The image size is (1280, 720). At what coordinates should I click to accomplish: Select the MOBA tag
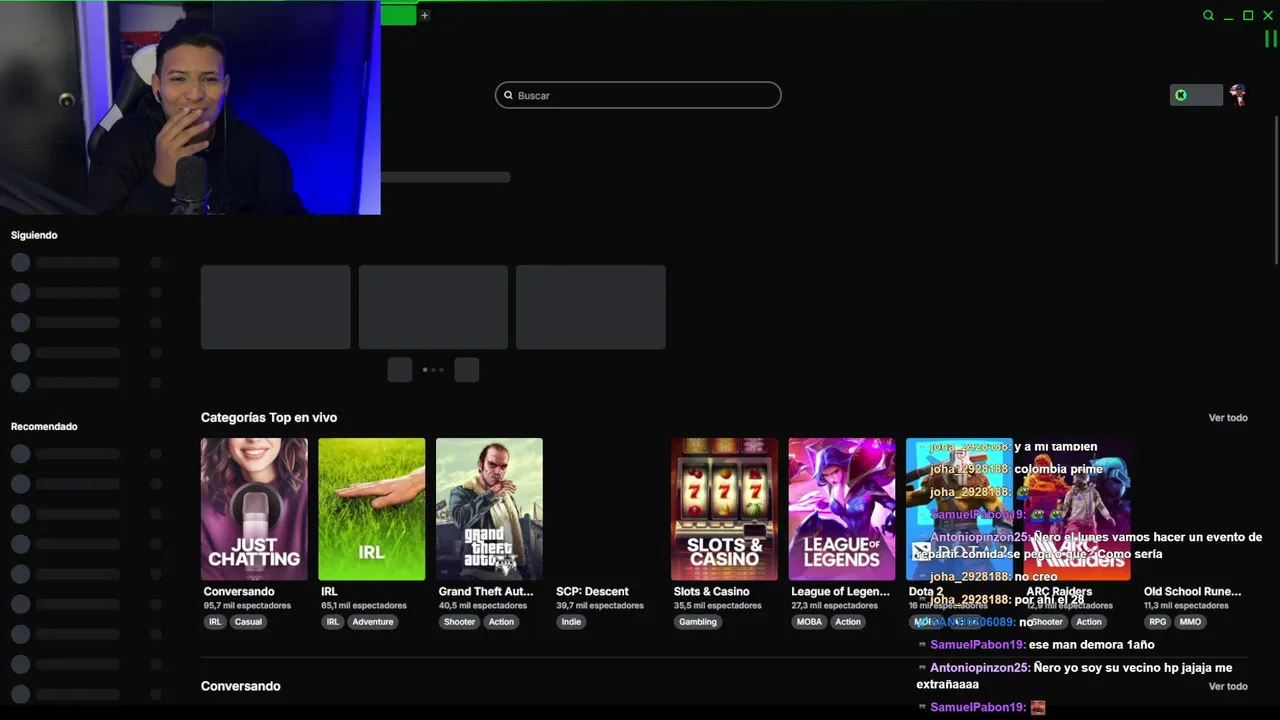(x=809, y=622)
